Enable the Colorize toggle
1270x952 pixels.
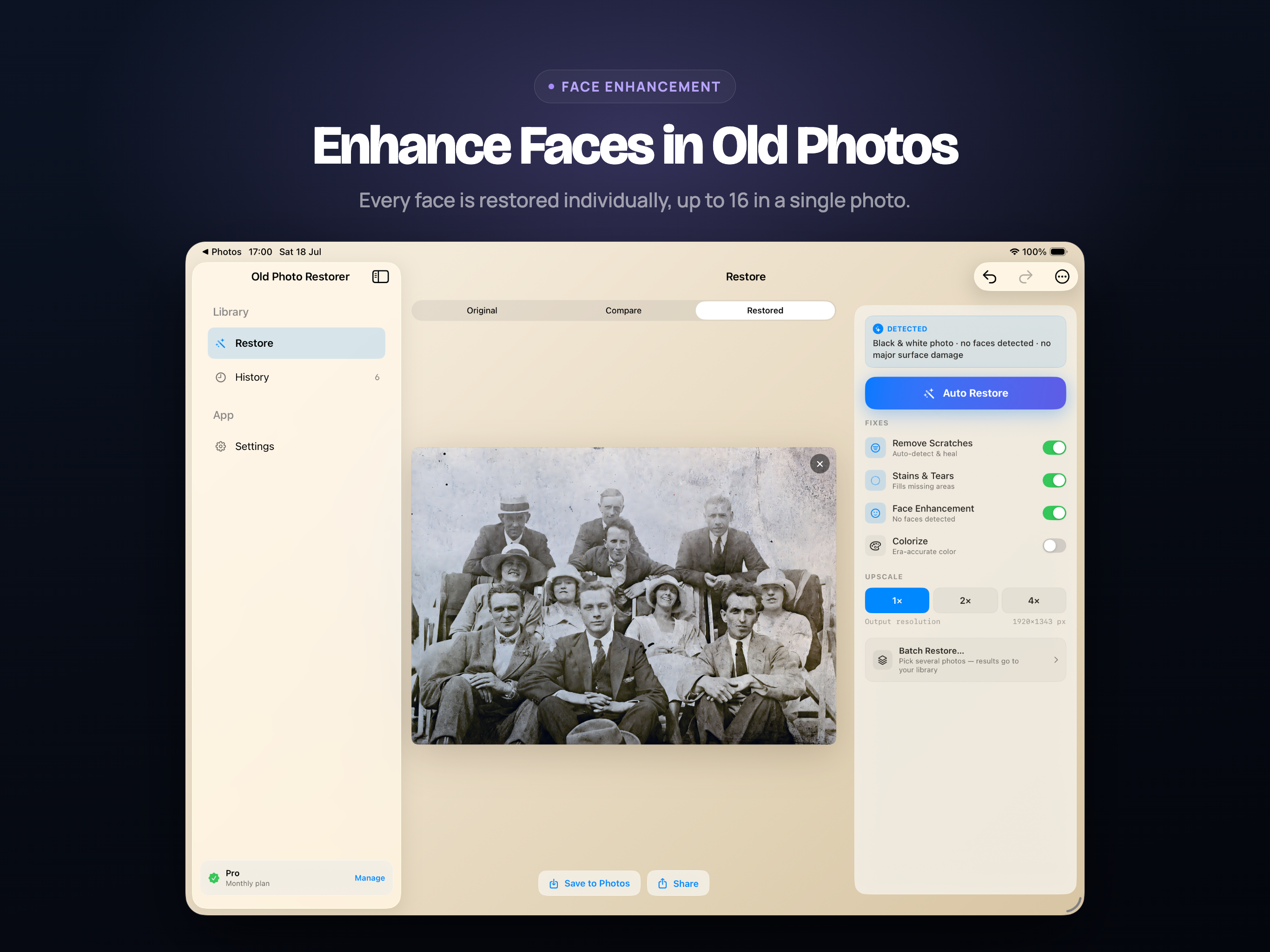click(x=1053, y=545)
